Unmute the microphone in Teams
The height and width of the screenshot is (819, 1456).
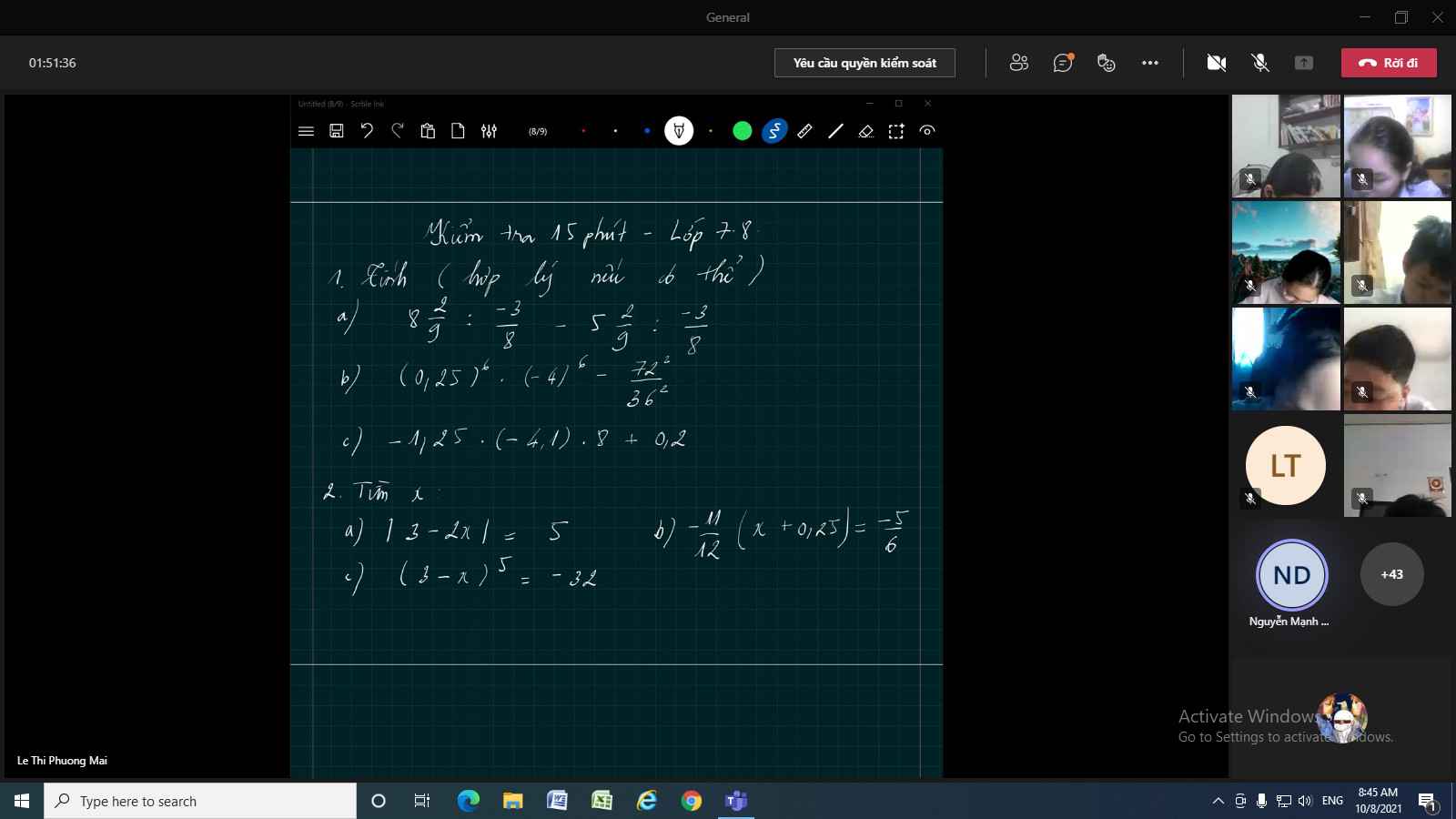1259,63
